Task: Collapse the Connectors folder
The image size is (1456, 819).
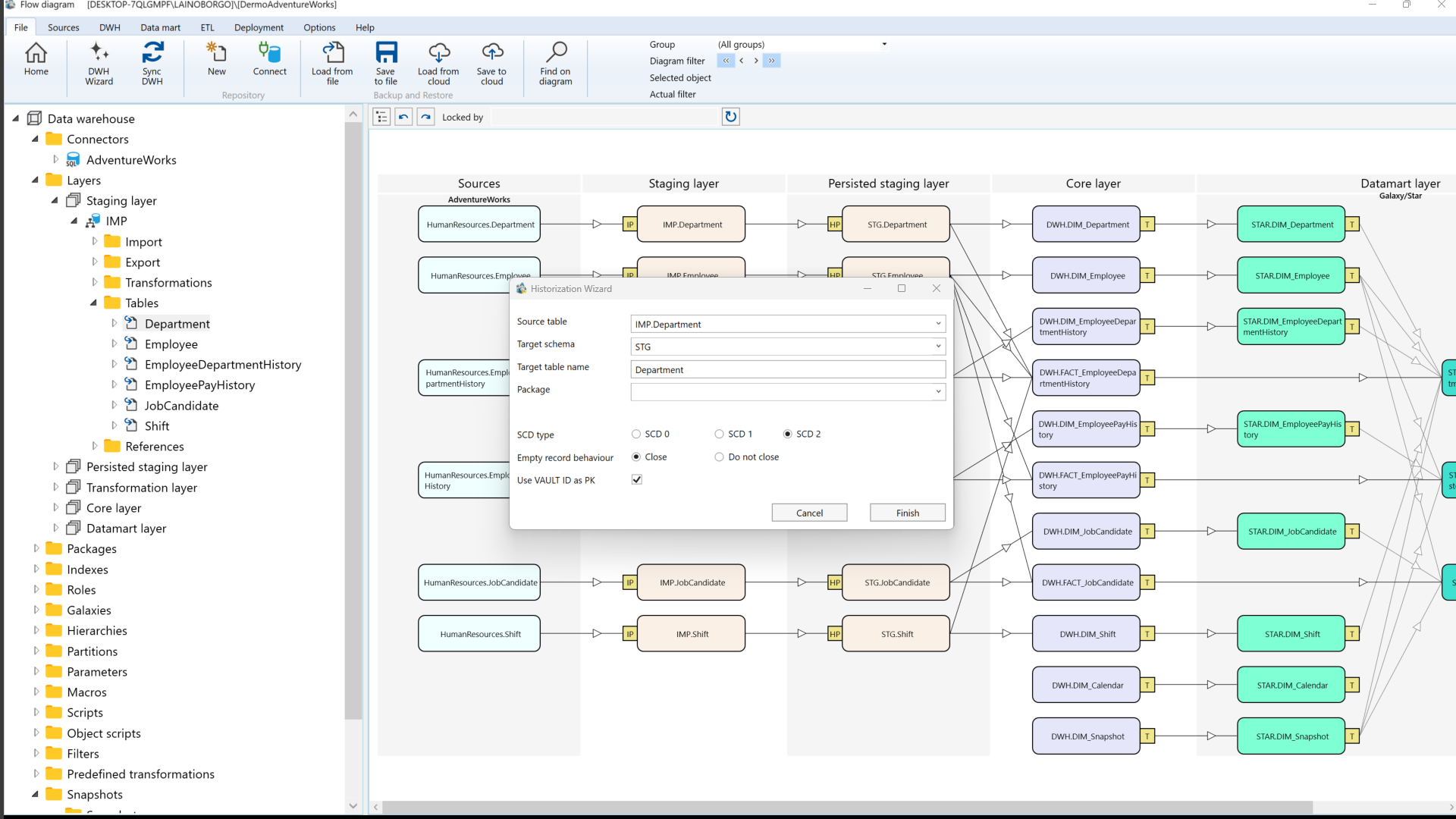Action: point(36,139)
